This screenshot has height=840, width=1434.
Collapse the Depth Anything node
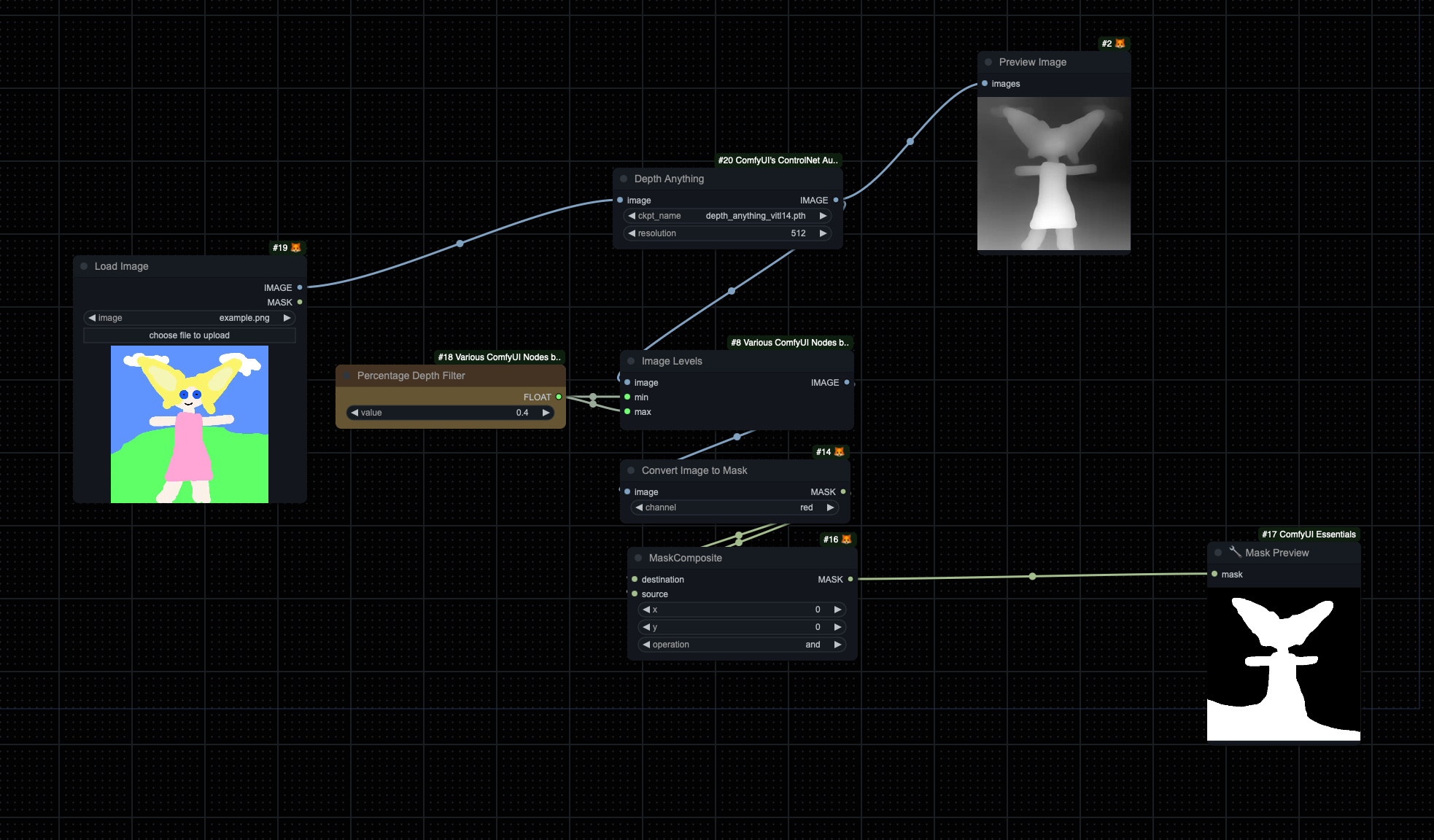(x=624, y=179)
